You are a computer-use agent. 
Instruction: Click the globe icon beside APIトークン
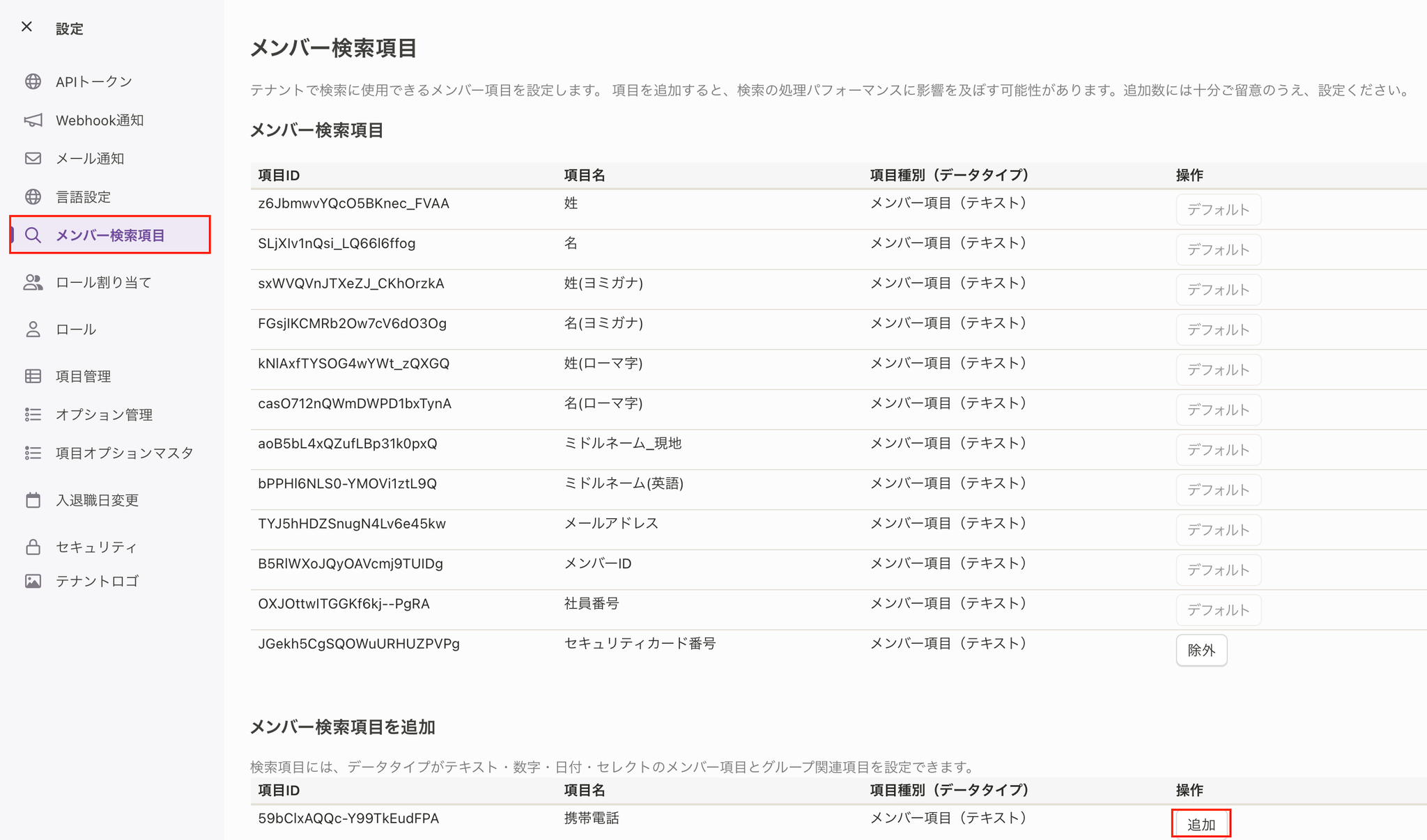[33, 81]
